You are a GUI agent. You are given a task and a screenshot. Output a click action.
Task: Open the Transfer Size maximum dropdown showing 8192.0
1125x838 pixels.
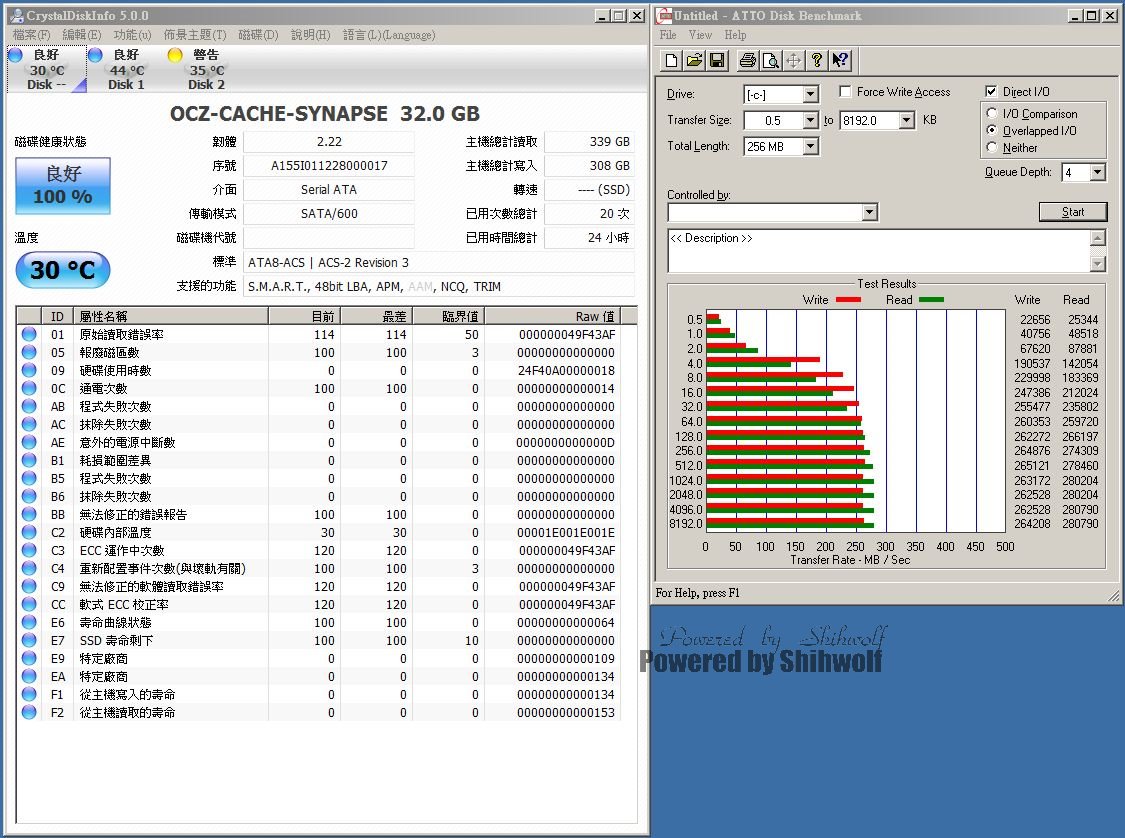(907, 121)
